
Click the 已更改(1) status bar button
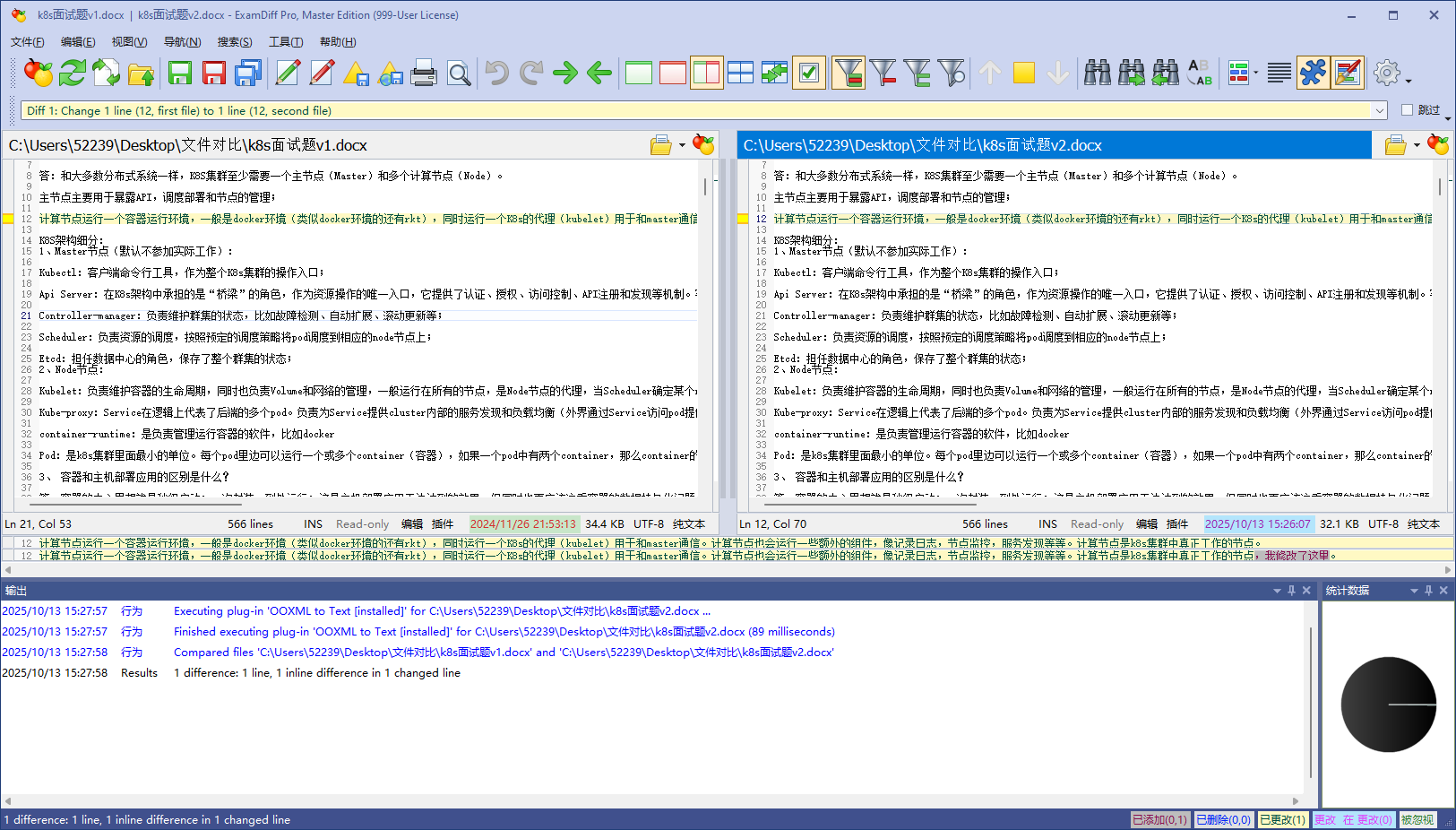point(1282,820)
